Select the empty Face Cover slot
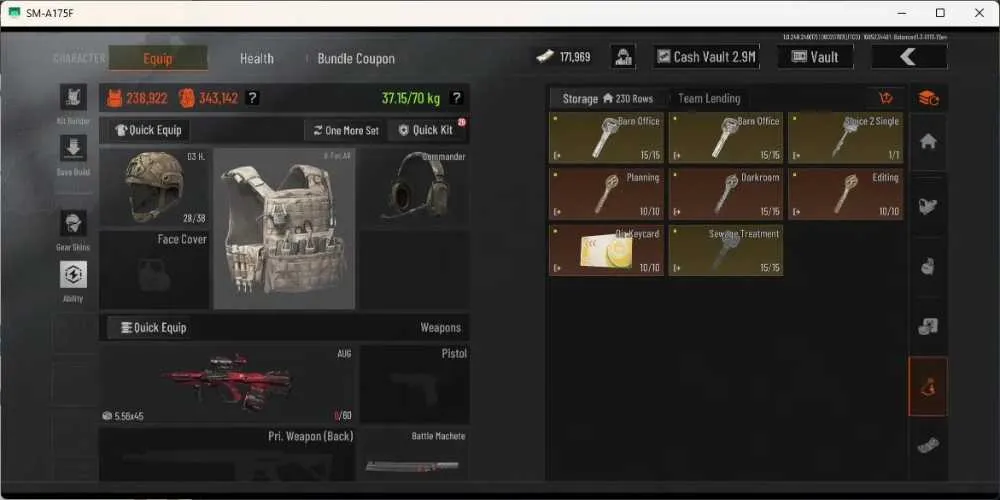The image size is (1000, 500). (x=154, y=270)
